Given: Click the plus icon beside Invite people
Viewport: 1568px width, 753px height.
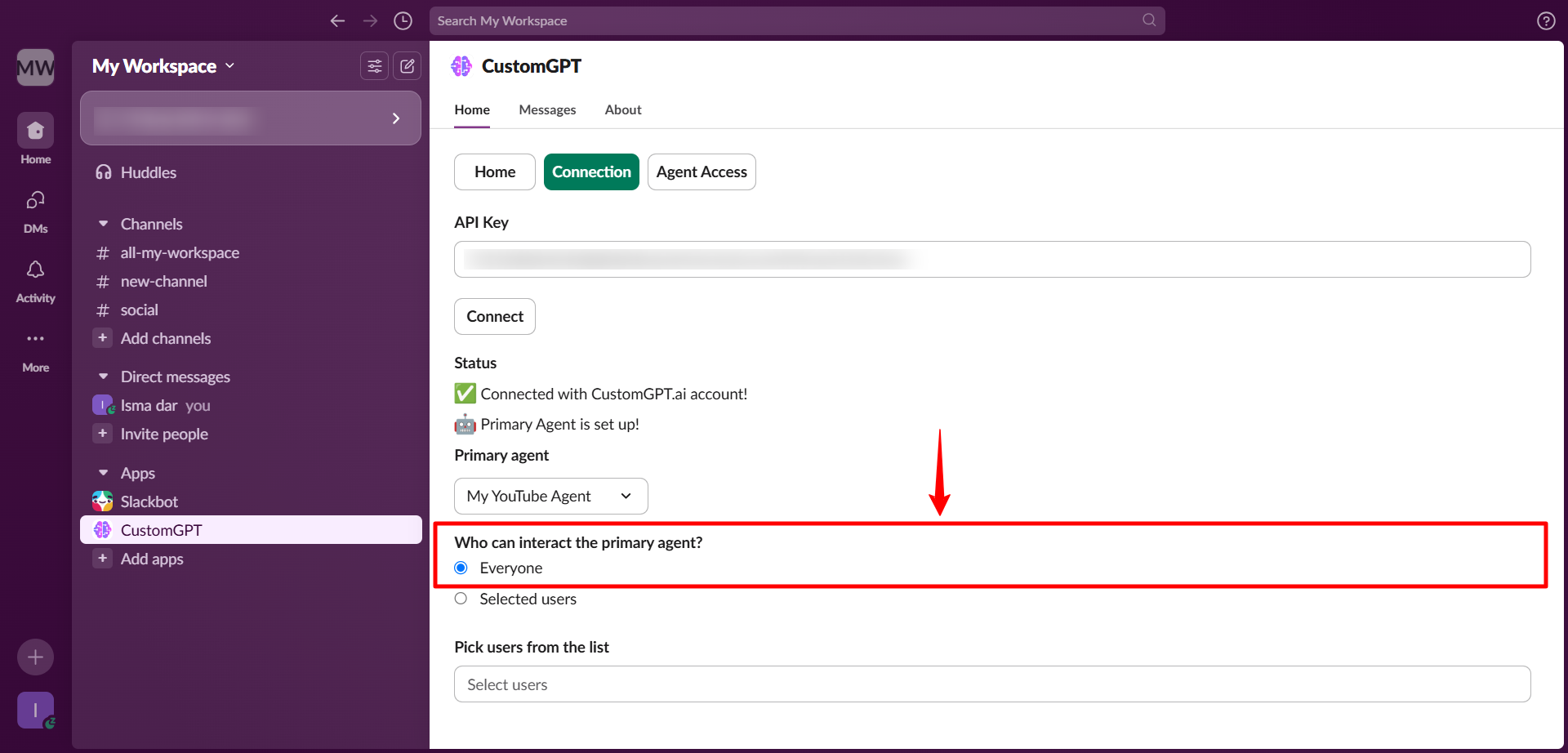Looking at the screenshot, I should click(x=103, y=434).
